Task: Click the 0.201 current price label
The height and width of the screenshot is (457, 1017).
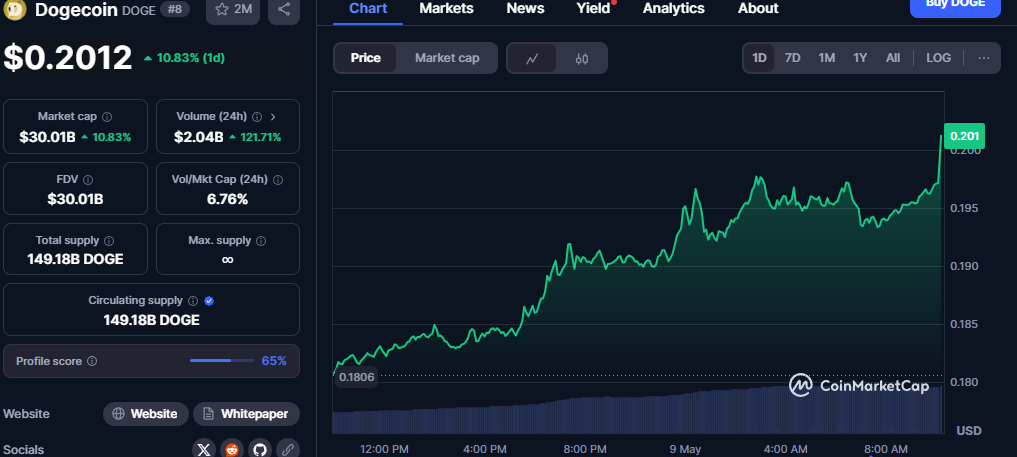Action: tap(964, 136)
